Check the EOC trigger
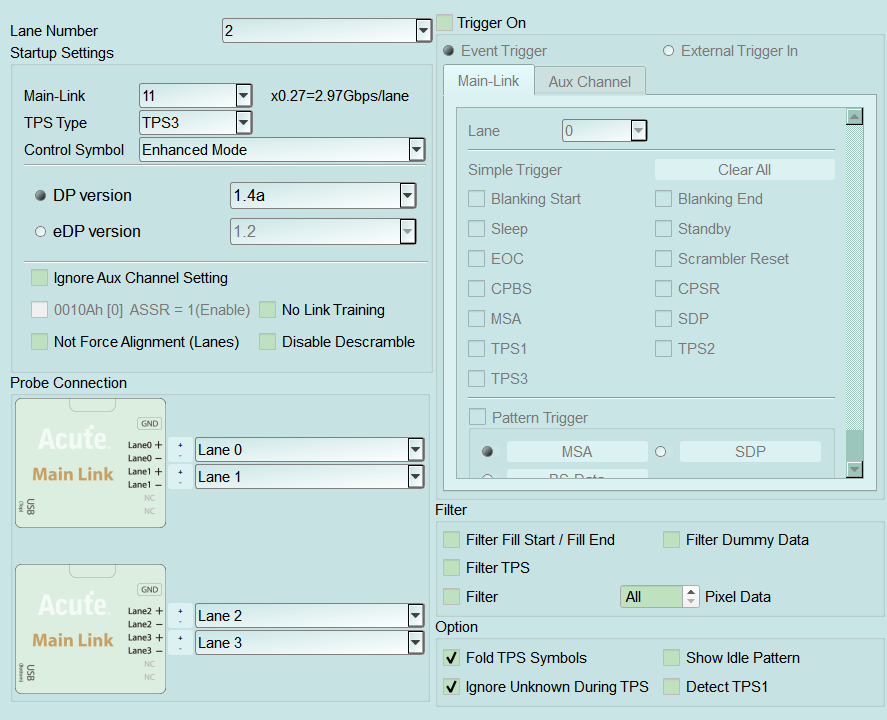 (477, 259)
